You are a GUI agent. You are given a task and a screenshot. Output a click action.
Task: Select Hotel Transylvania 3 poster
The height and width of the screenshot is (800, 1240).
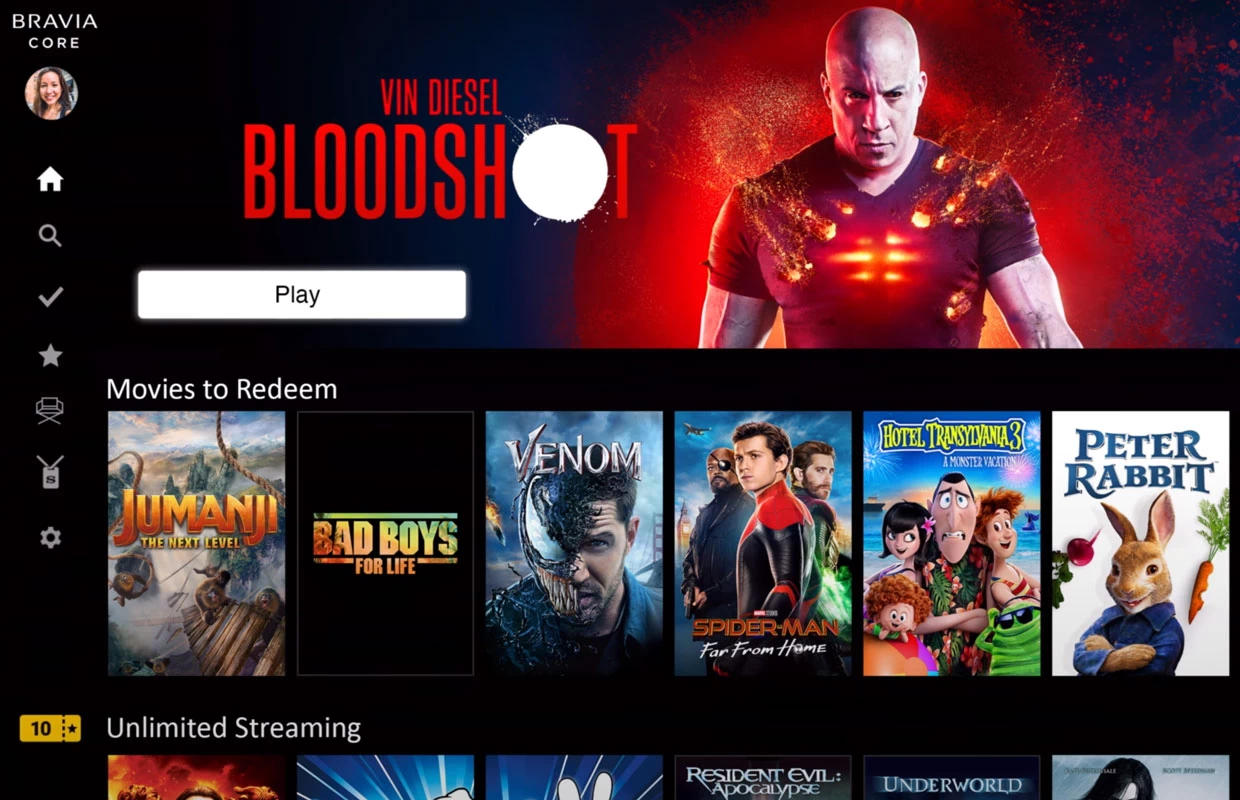[x=952, y=543]
